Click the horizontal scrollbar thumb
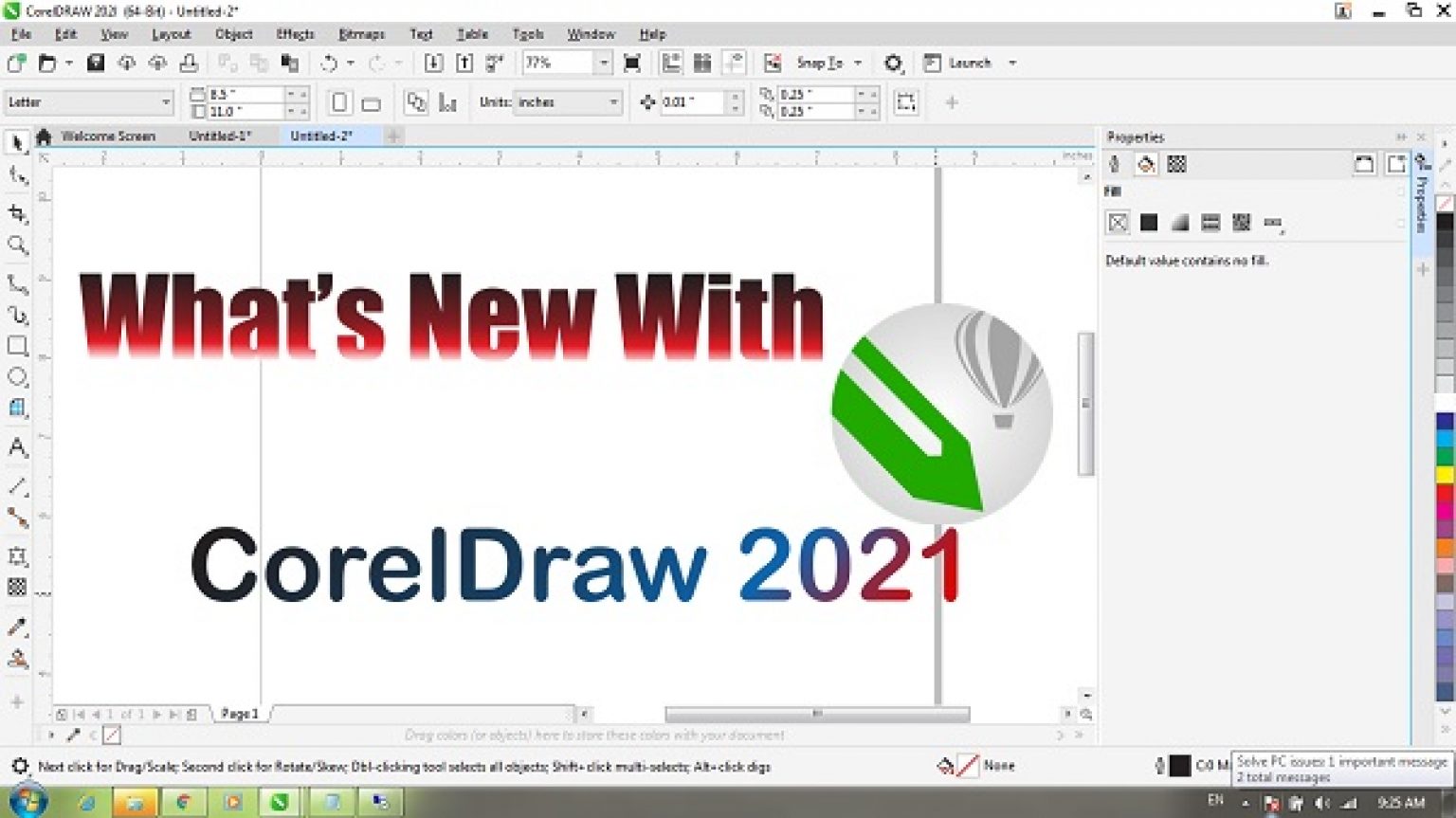Screen dimensions: 1456x818 (x=817, y=714)
